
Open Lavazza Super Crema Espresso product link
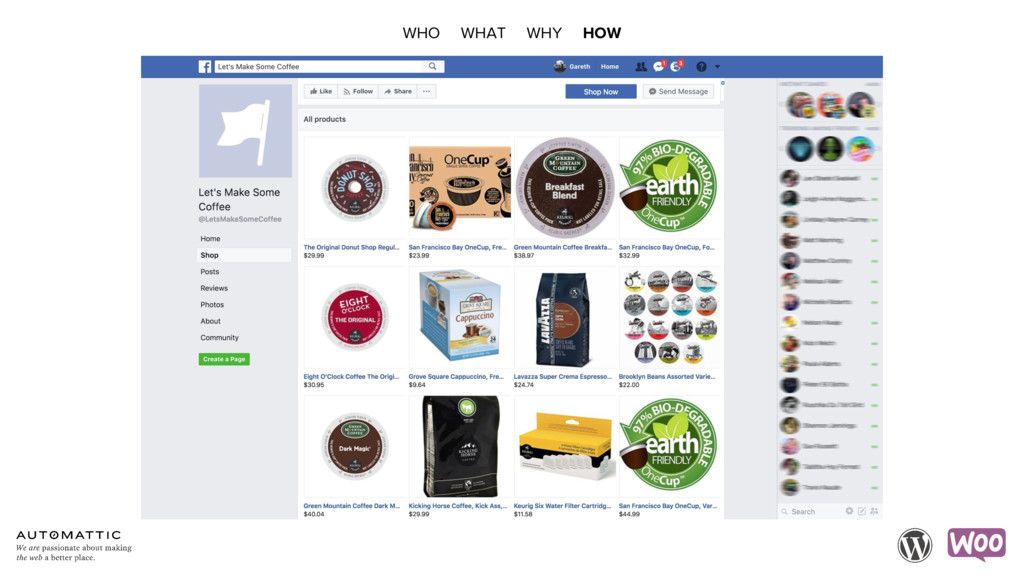point(562,377)
